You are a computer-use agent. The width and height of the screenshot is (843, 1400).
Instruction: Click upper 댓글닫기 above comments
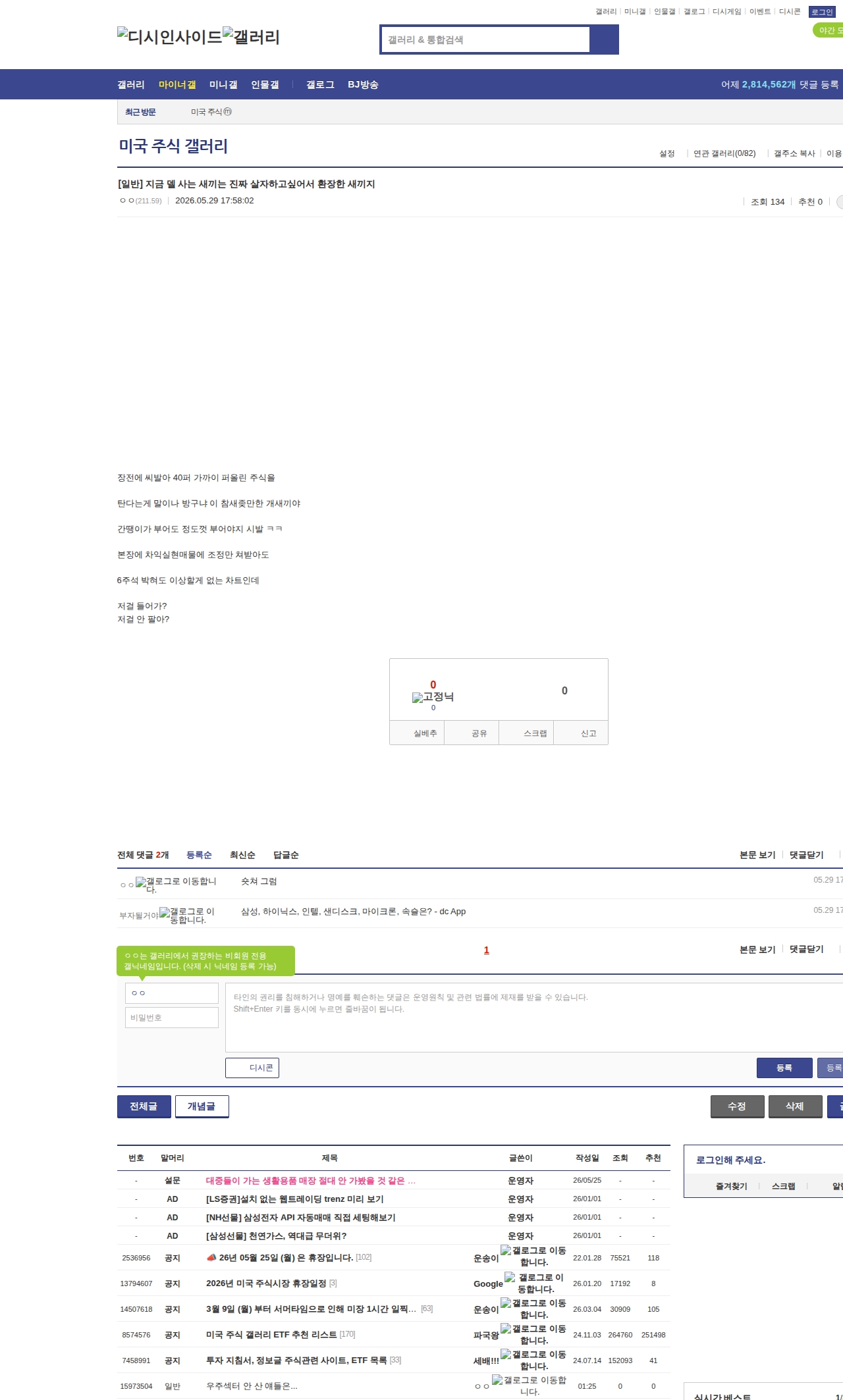point(807,854)
